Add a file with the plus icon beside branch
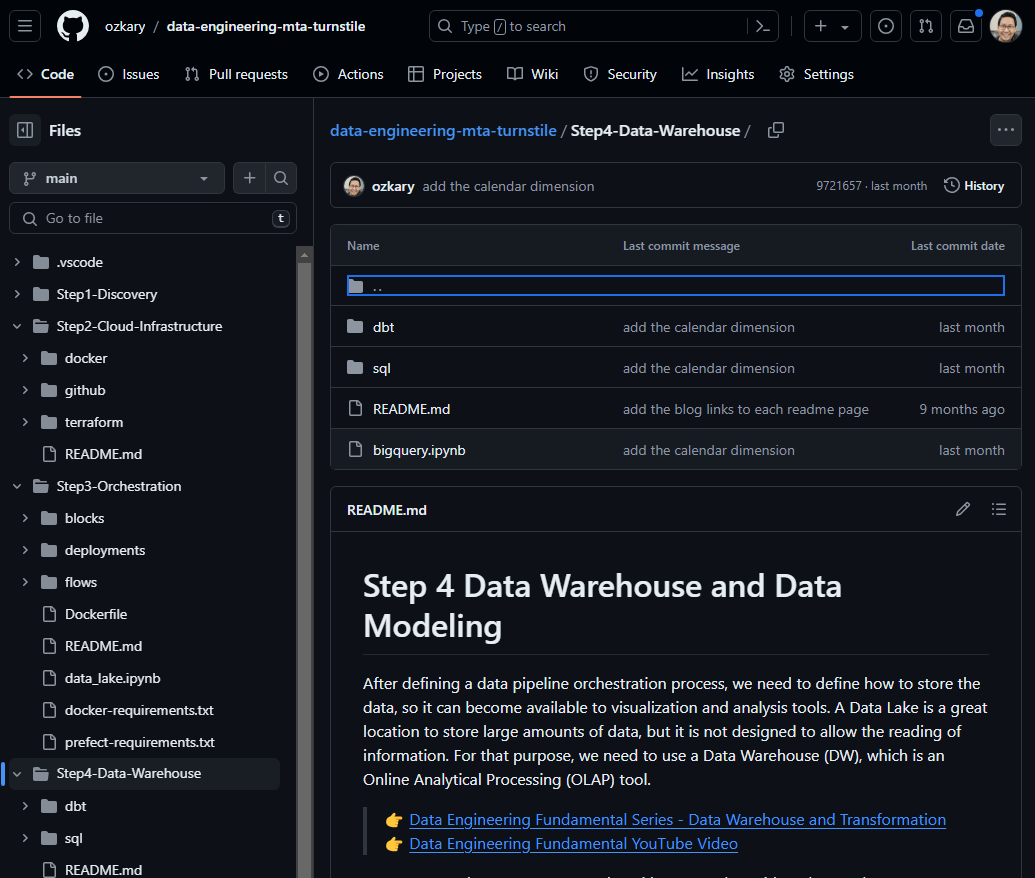Image resolution: width=1035 pixels, height=878 pixels. (250, 178)
